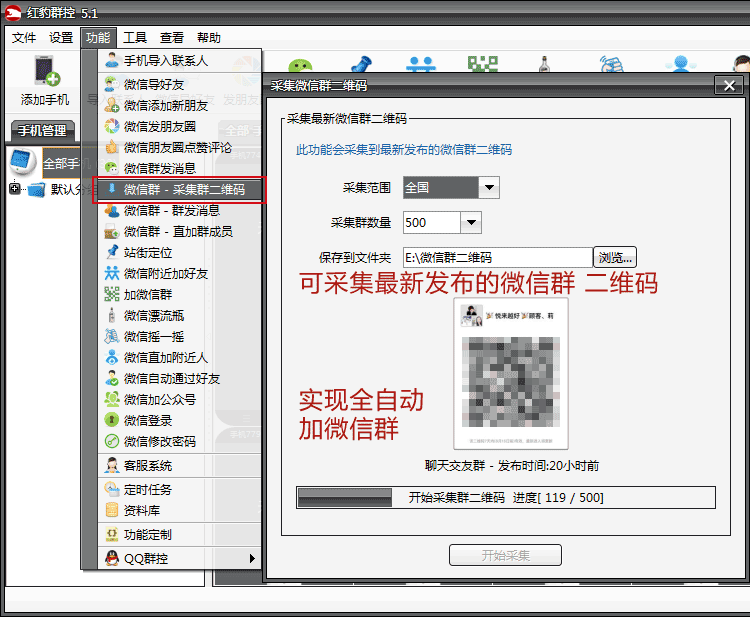The image size is (750, 617).
Task: Choose 微信群 - 群发消息 entry
Action: (180, 210)
